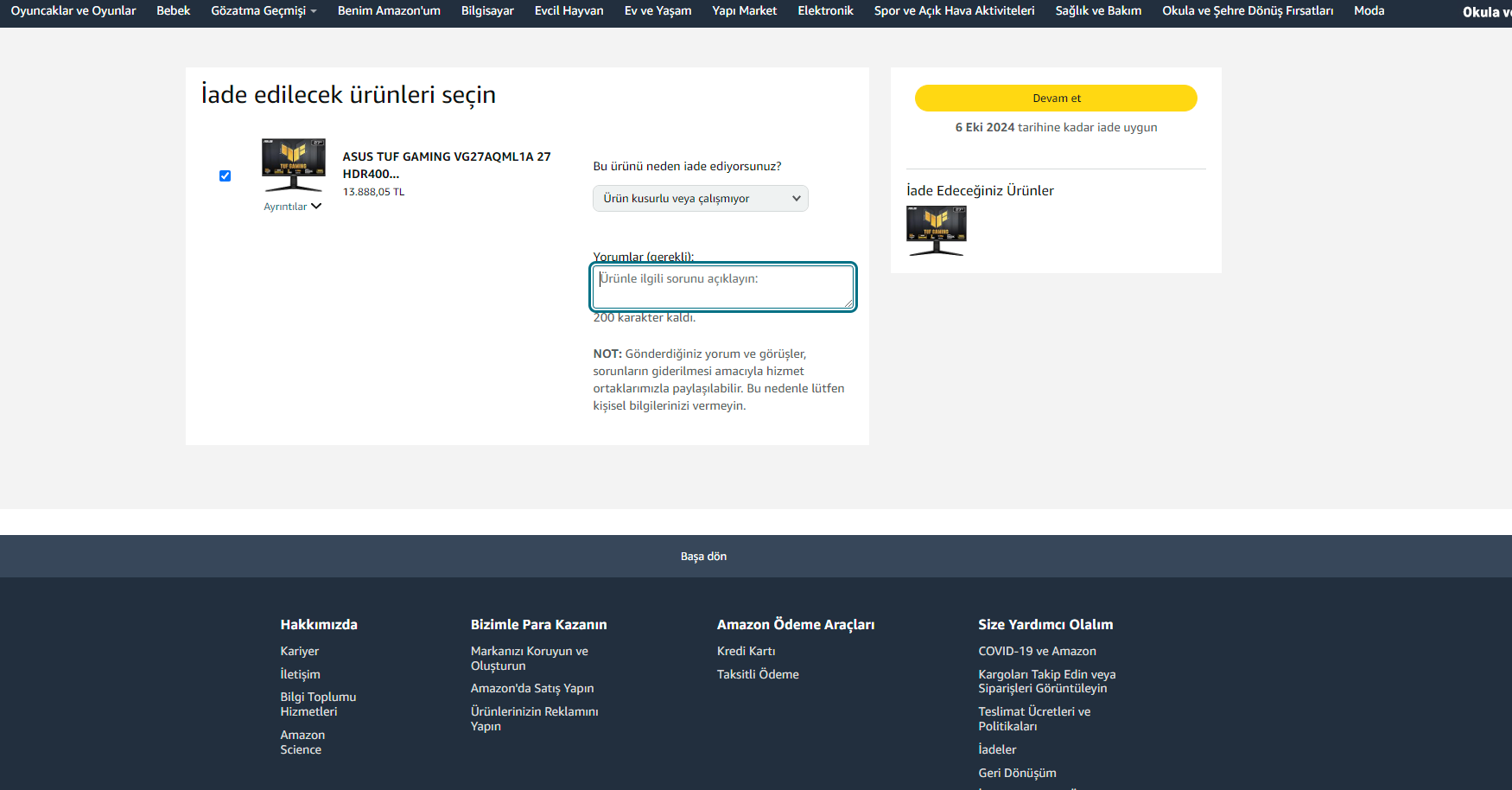Open Bilgi Toplumu Hizmetleri link
This screenshot has width=1512, height=790.
[x=318, y=704]
